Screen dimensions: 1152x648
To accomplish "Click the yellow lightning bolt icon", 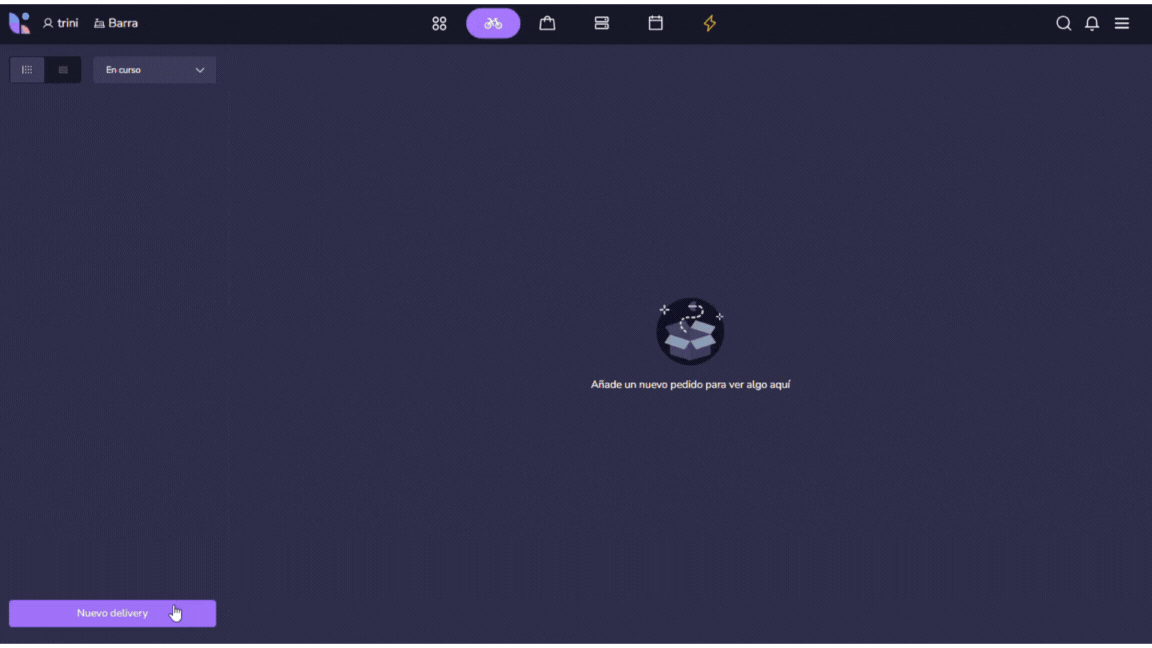I will pos(710,24).
